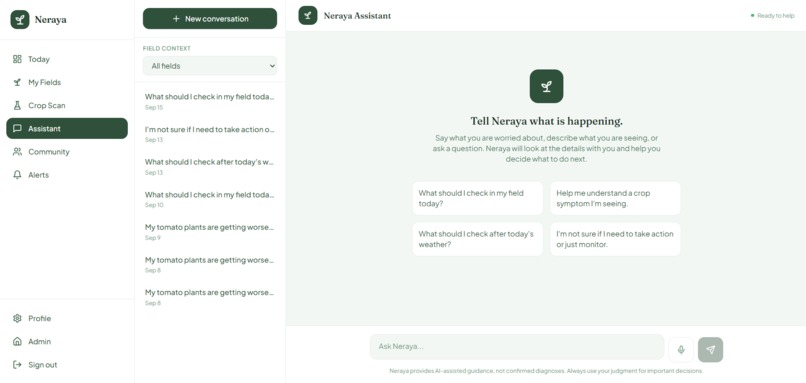Viewport: 806px width, 383px height.
Task: Click the Neraya brand name in sidebar
Action: [x=50, y=20]
